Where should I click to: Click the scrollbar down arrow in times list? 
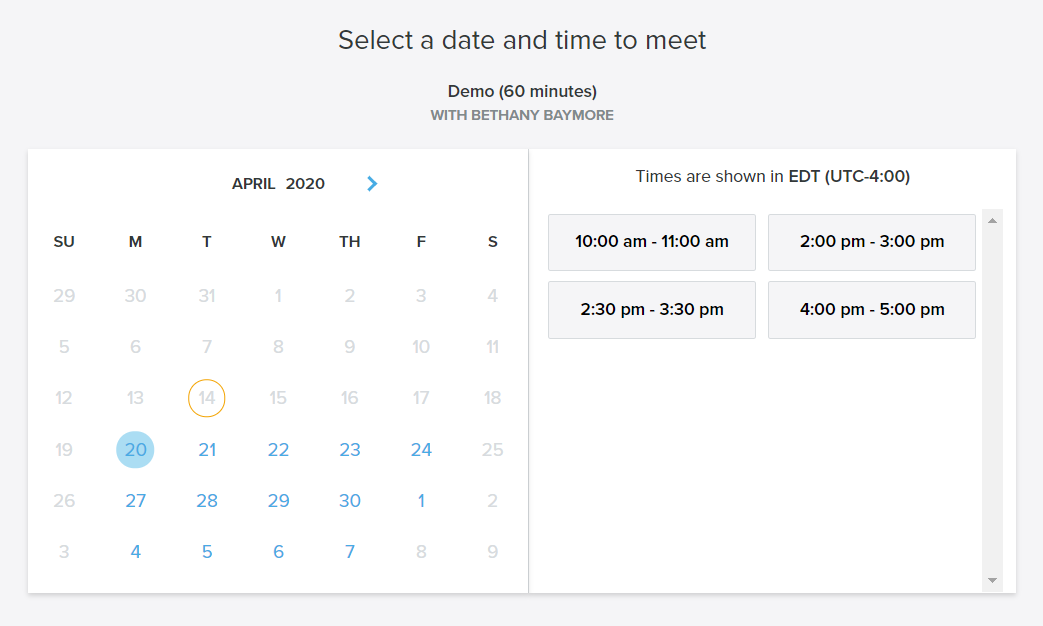992,581
